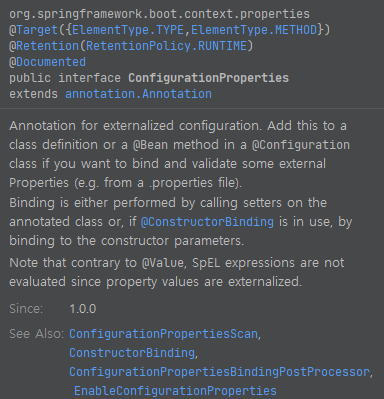This screenshot has width=384, height=399.
Task: Open ConfigurationPropertiesBindingPostProcessor link
Action: tap(219, 372)
